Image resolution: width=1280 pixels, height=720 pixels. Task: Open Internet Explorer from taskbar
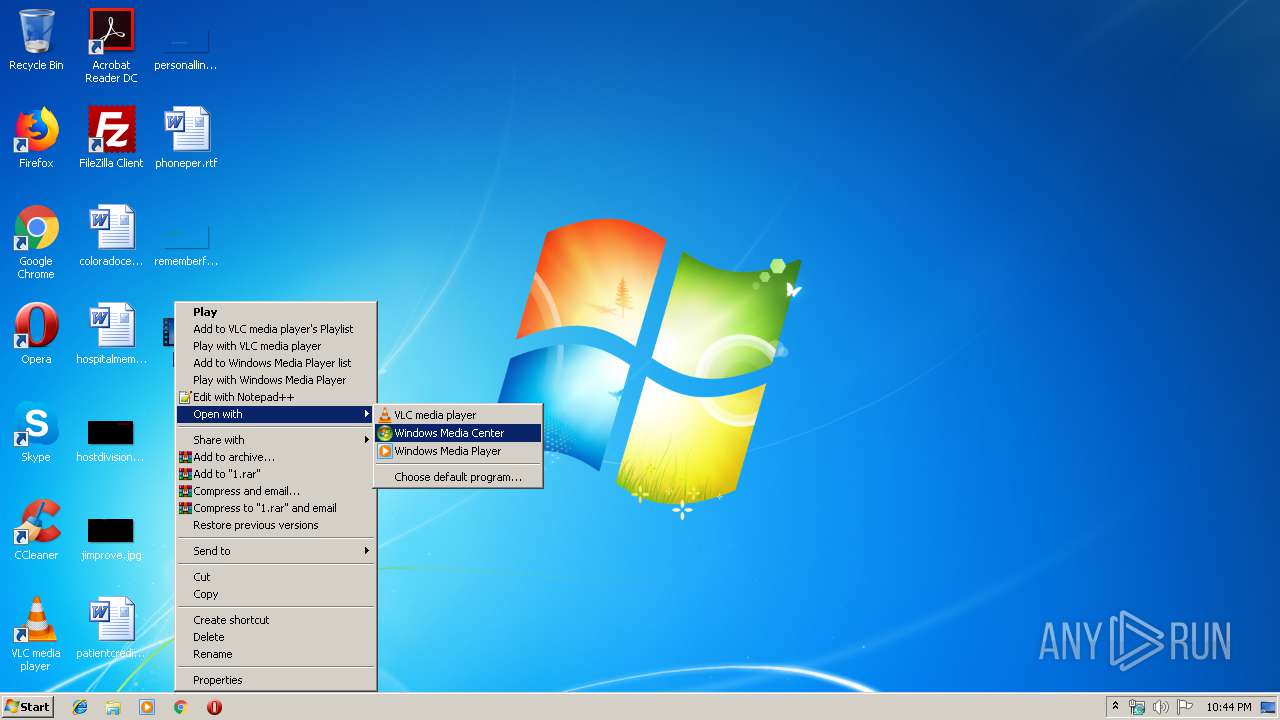80,707
